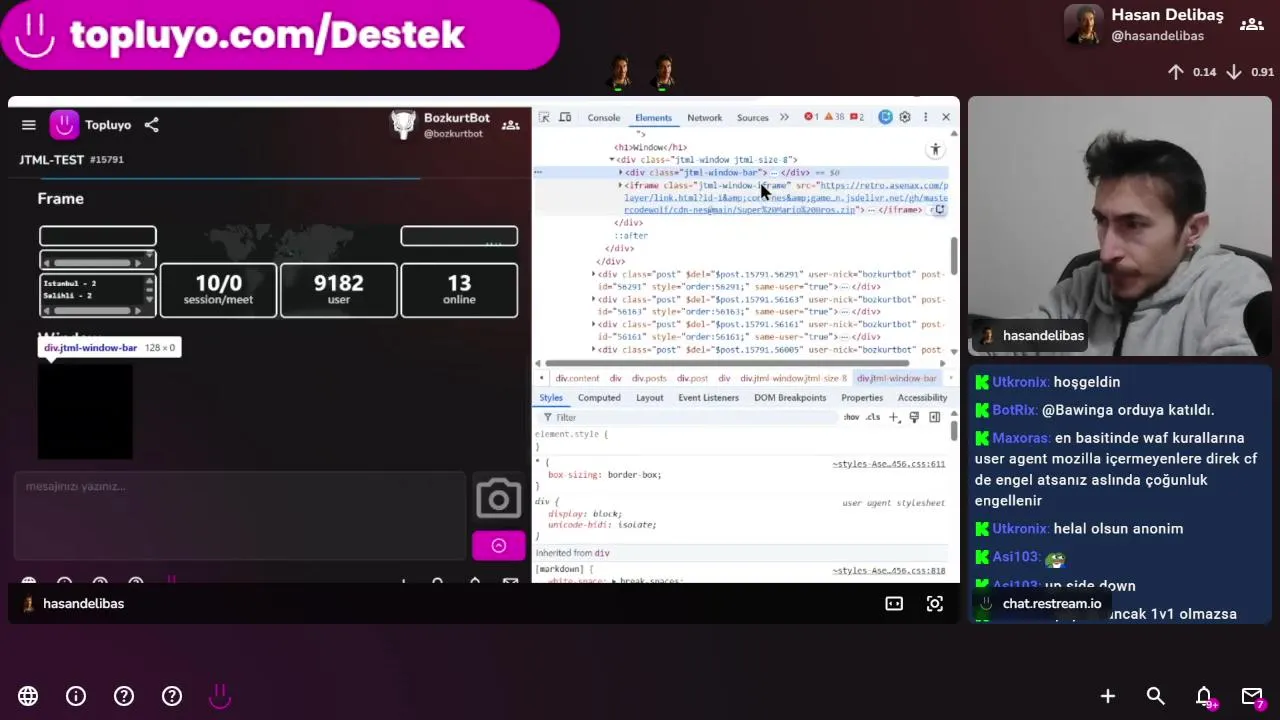Toggle the :hov element state panel
The image size is (1280, 720).
click(x=851, y=417)
